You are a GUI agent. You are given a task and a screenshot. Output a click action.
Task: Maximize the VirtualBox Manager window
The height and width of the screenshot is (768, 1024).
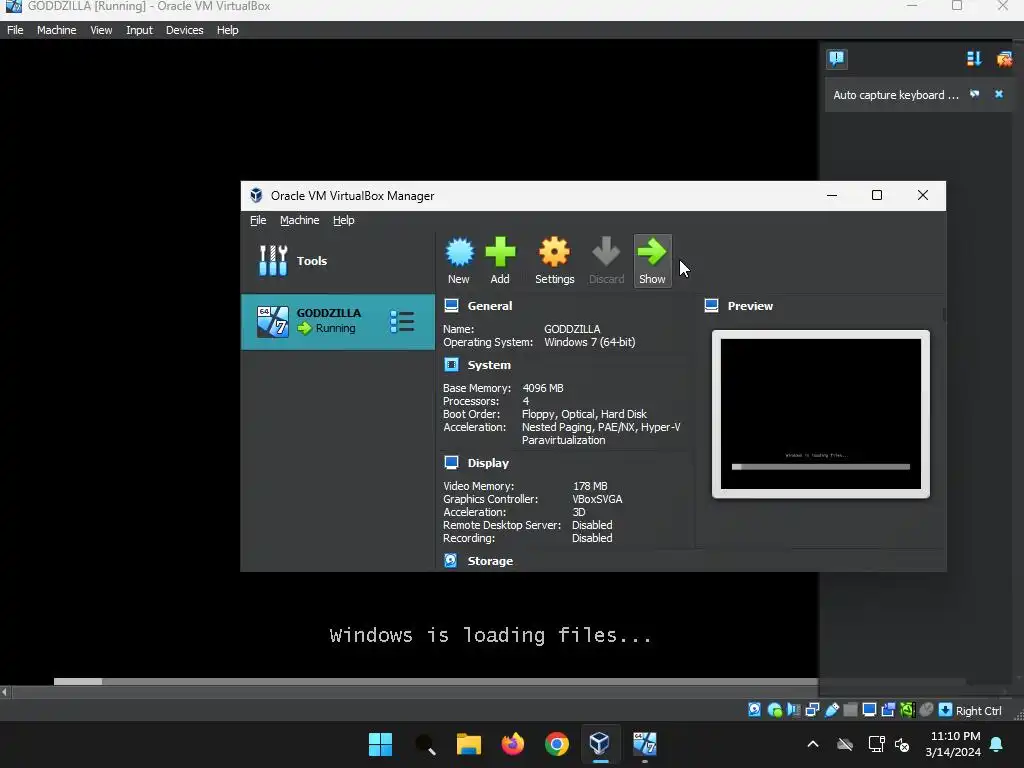877,195
